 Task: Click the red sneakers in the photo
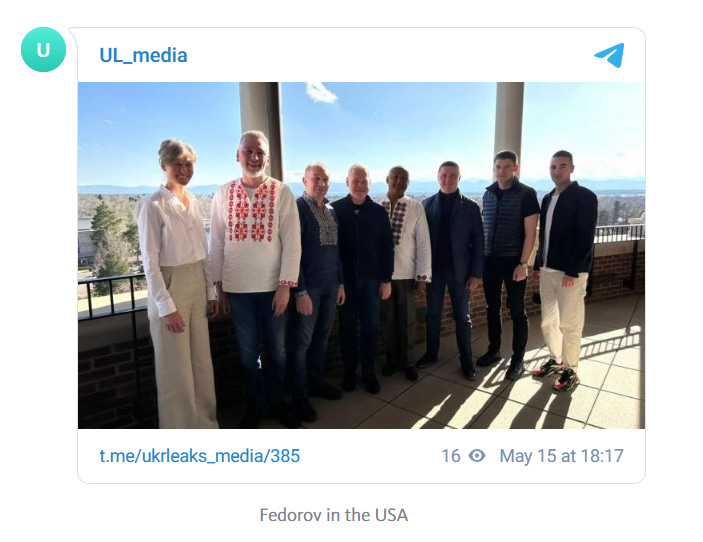click(x=556, y=373)
